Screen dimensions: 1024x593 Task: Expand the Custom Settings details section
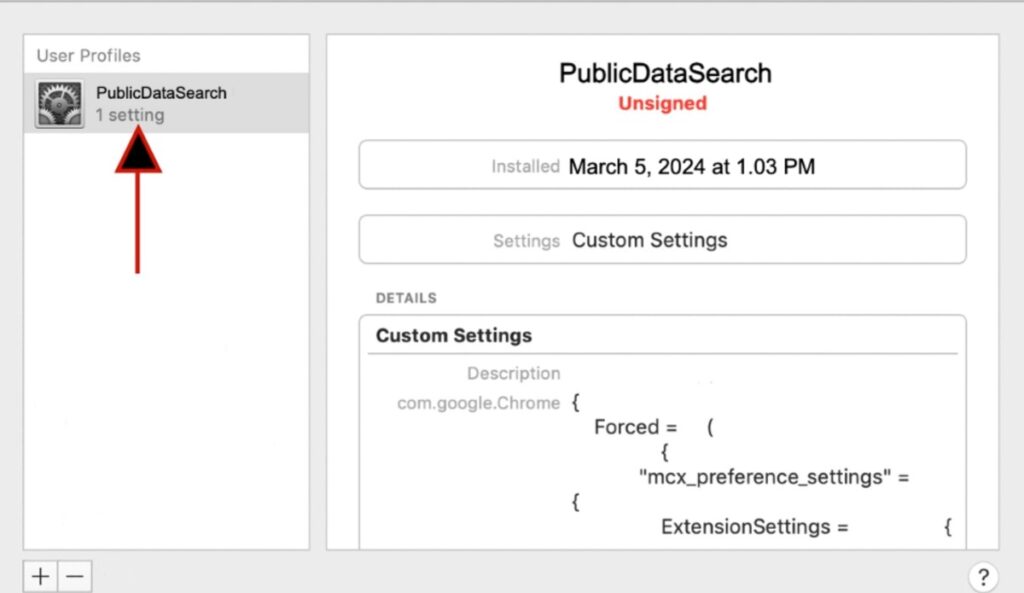coord(453,335)
